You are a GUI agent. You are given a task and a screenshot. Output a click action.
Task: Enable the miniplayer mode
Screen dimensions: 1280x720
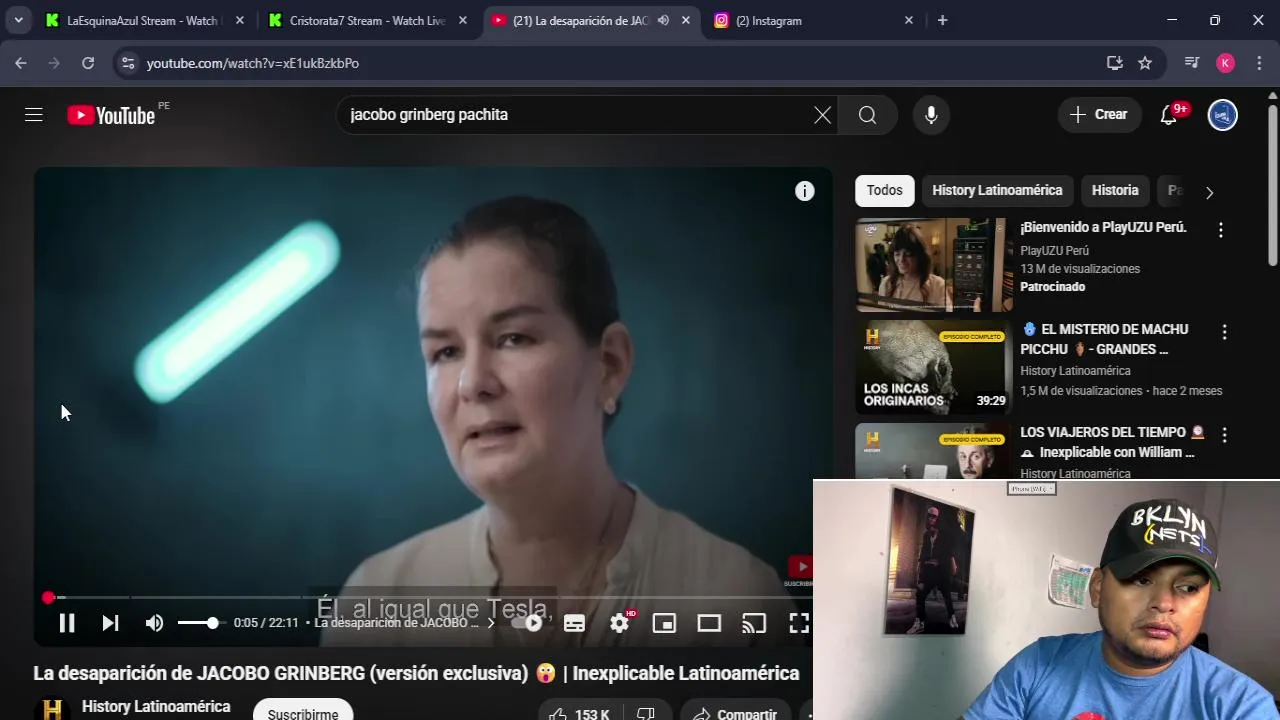point(664,623)
